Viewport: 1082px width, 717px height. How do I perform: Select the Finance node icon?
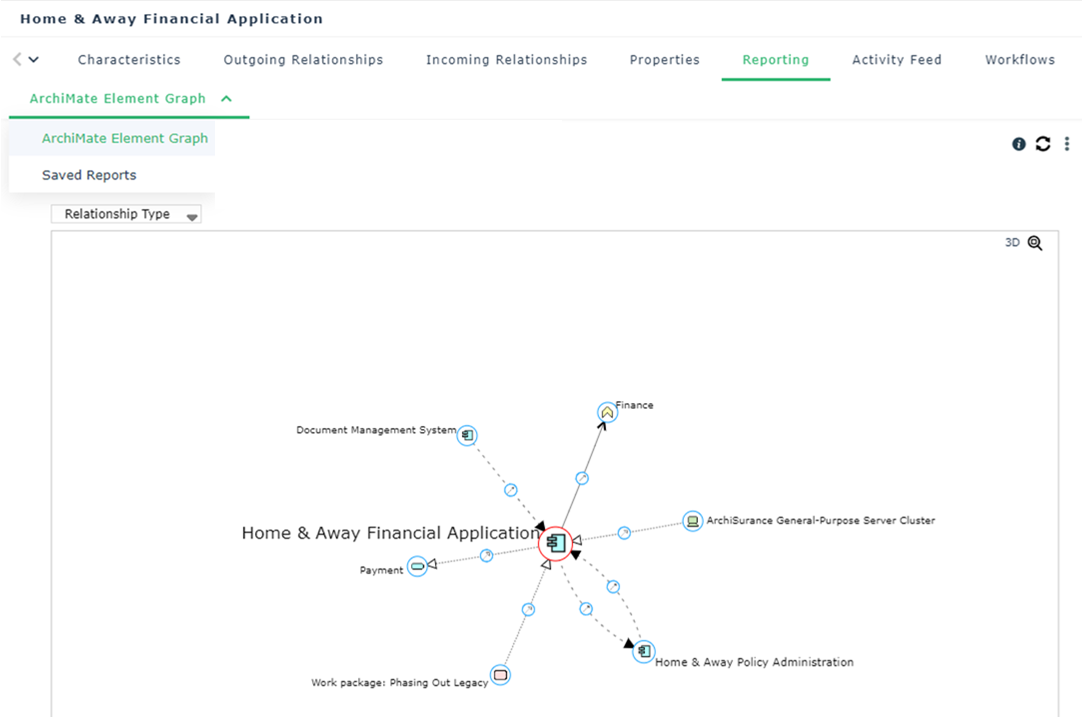[607, 412]
